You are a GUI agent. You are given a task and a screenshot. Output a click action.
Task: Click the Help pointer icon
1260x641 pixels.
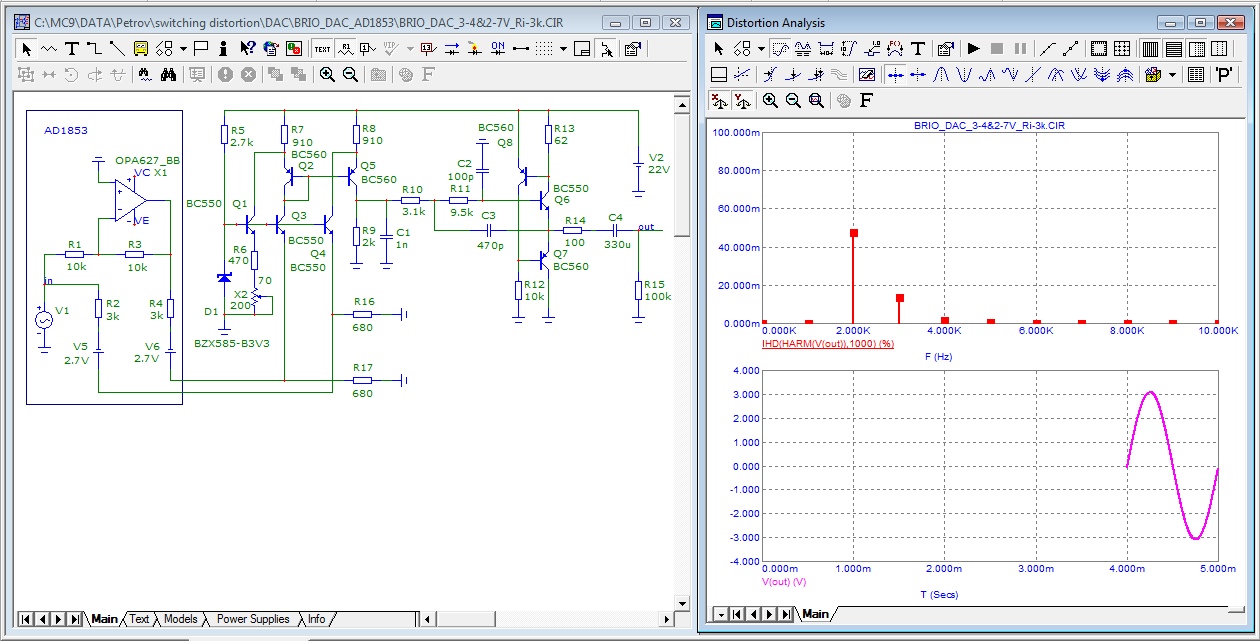pos(246,48)
